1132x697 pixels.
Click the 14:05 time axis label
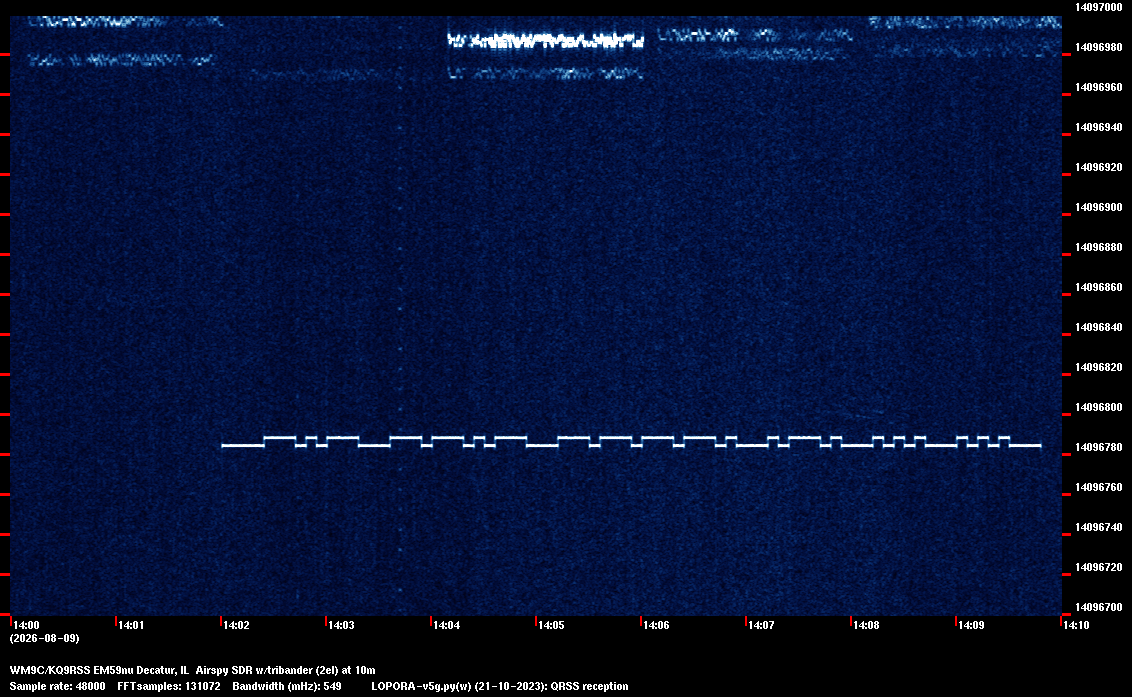click(x=552, y=625)
